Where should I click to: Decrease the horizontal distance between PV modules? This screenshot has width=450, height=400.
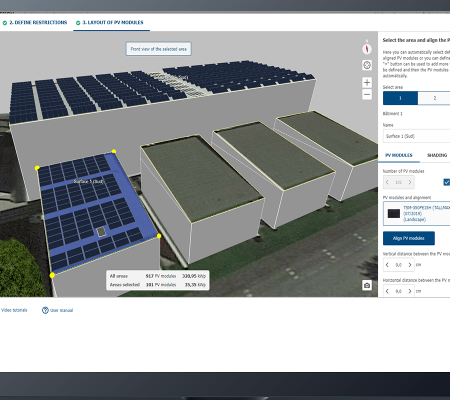[387, 291]
